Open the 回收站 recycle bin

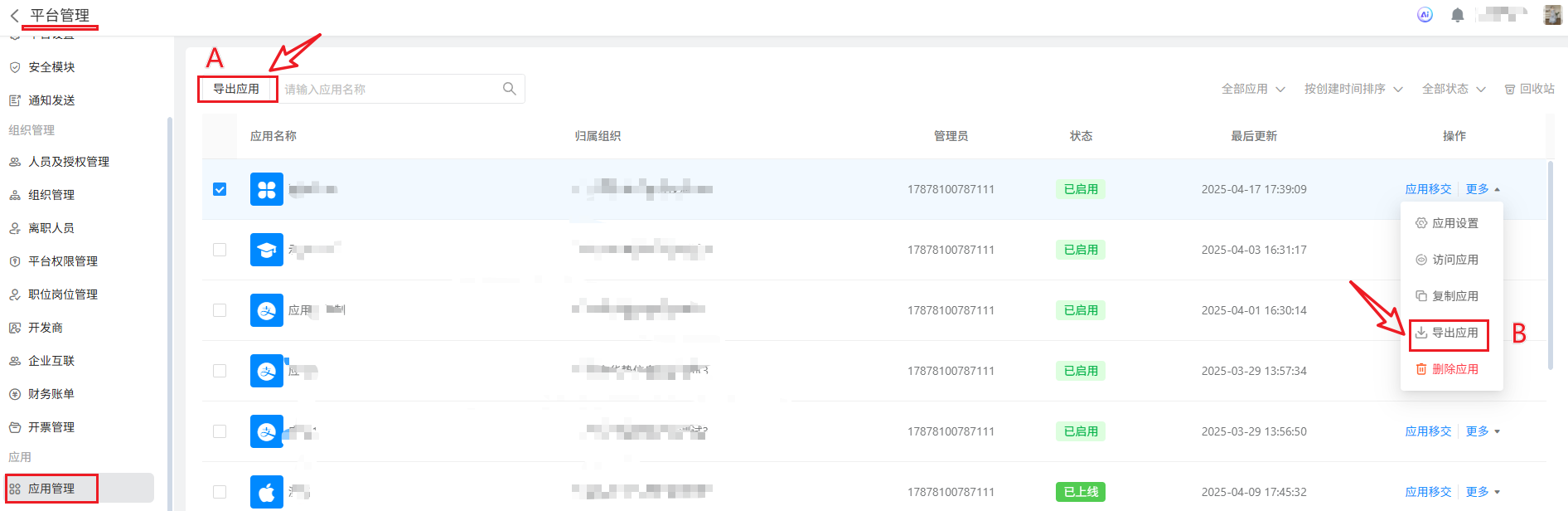1530,89
